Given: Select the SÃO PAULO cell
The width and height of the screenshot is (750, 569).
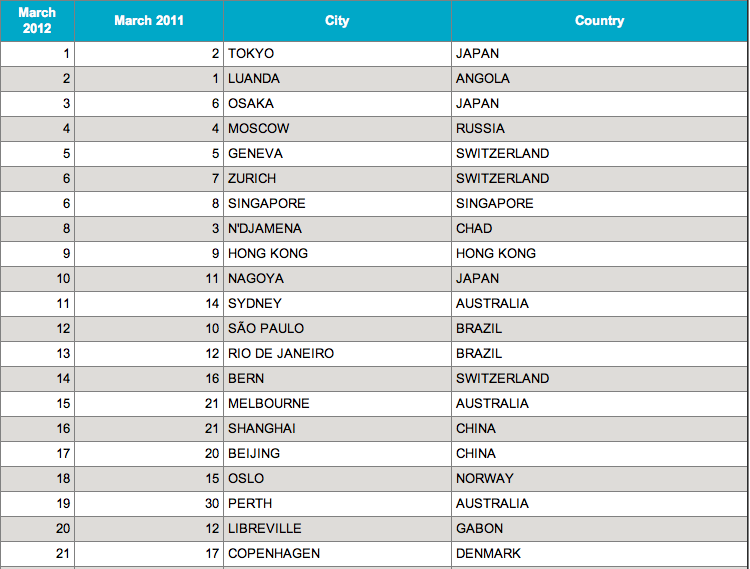Looking at the screenshot, I should point(337,328).
